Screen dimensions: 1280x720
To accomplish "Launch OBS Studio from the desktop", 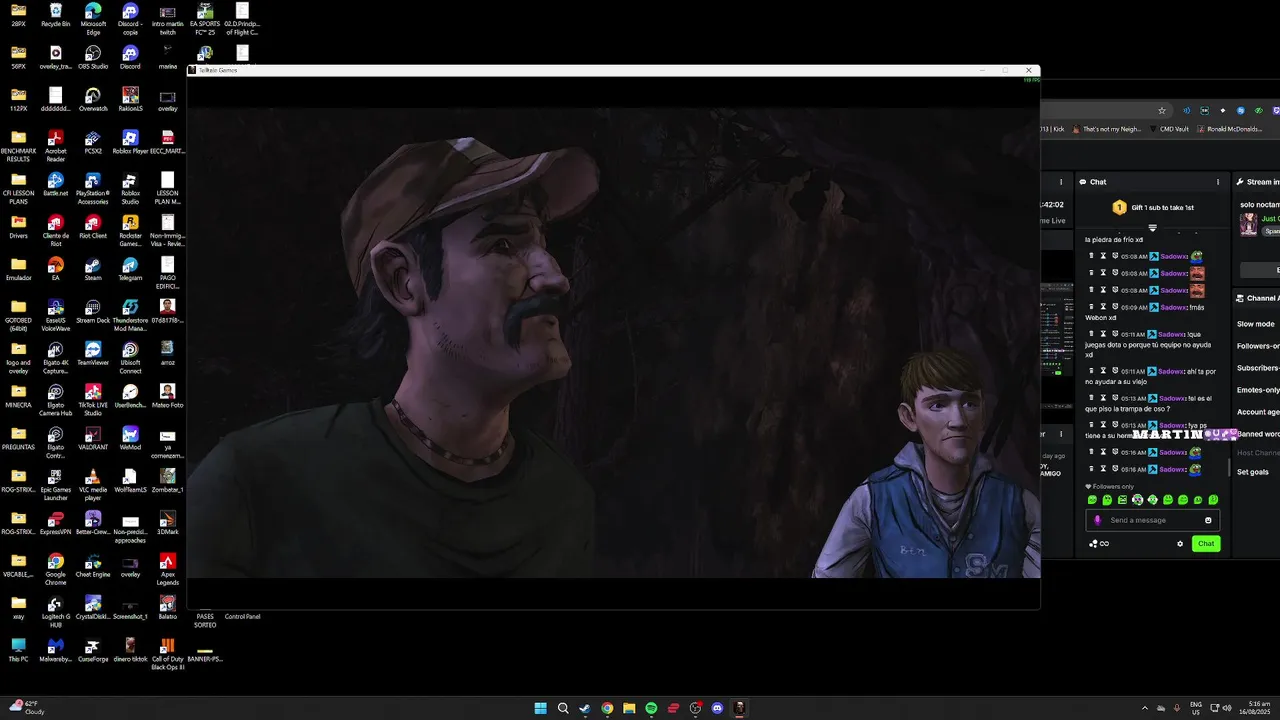I will click(x=93, y=57).
